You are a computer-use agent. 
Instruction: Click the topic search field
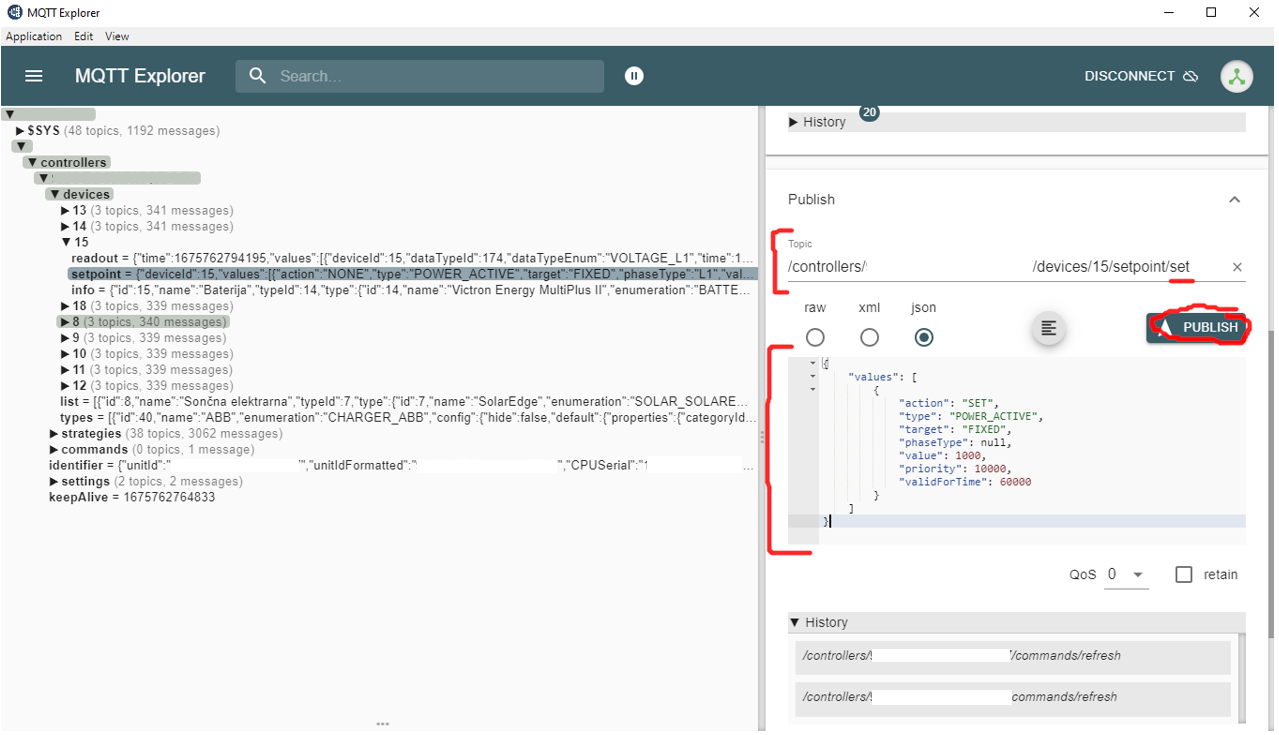click(420, 76)
